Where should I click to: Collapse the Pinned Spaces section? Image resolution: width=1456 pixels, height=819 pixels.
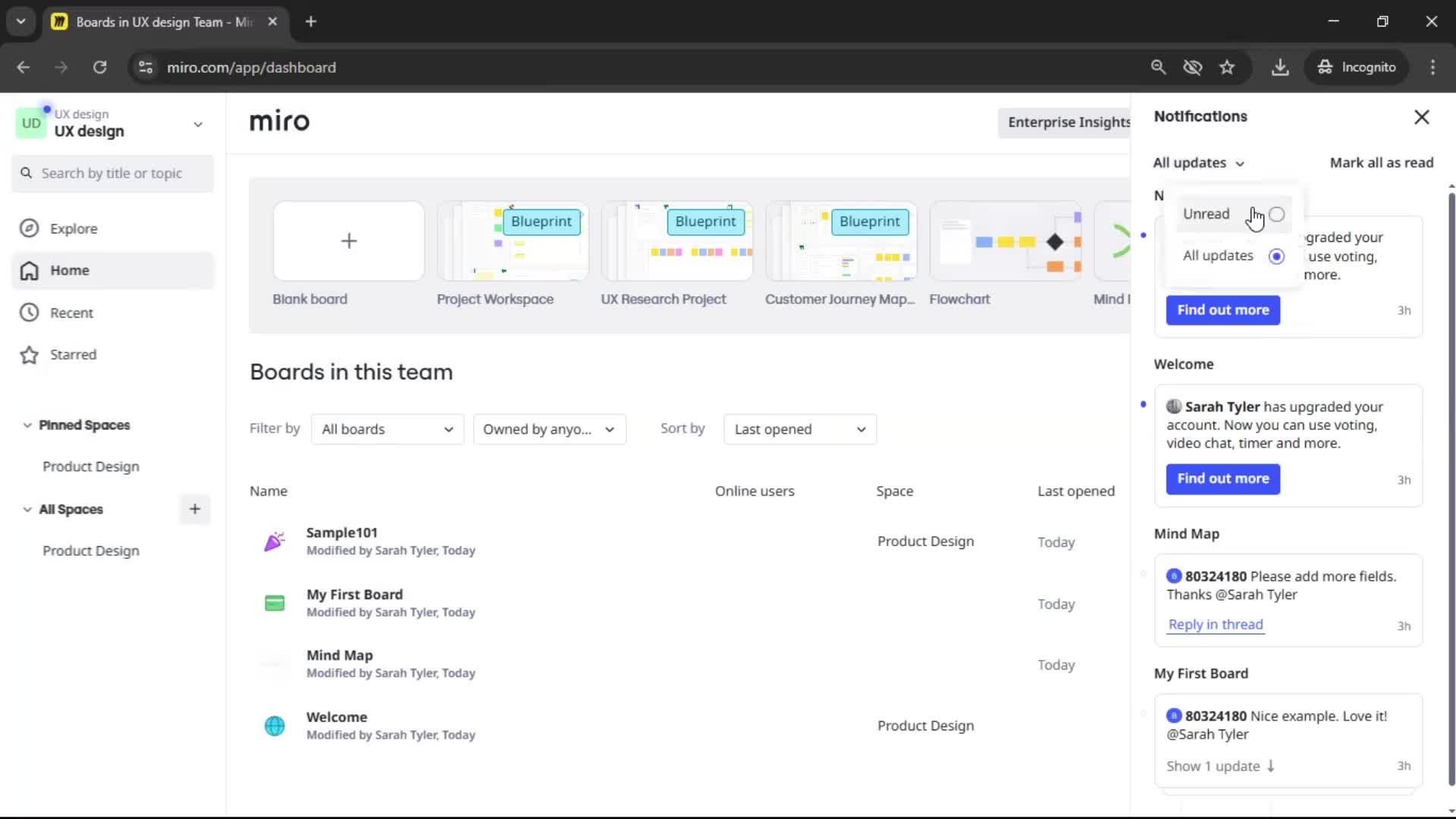point(27,425)
